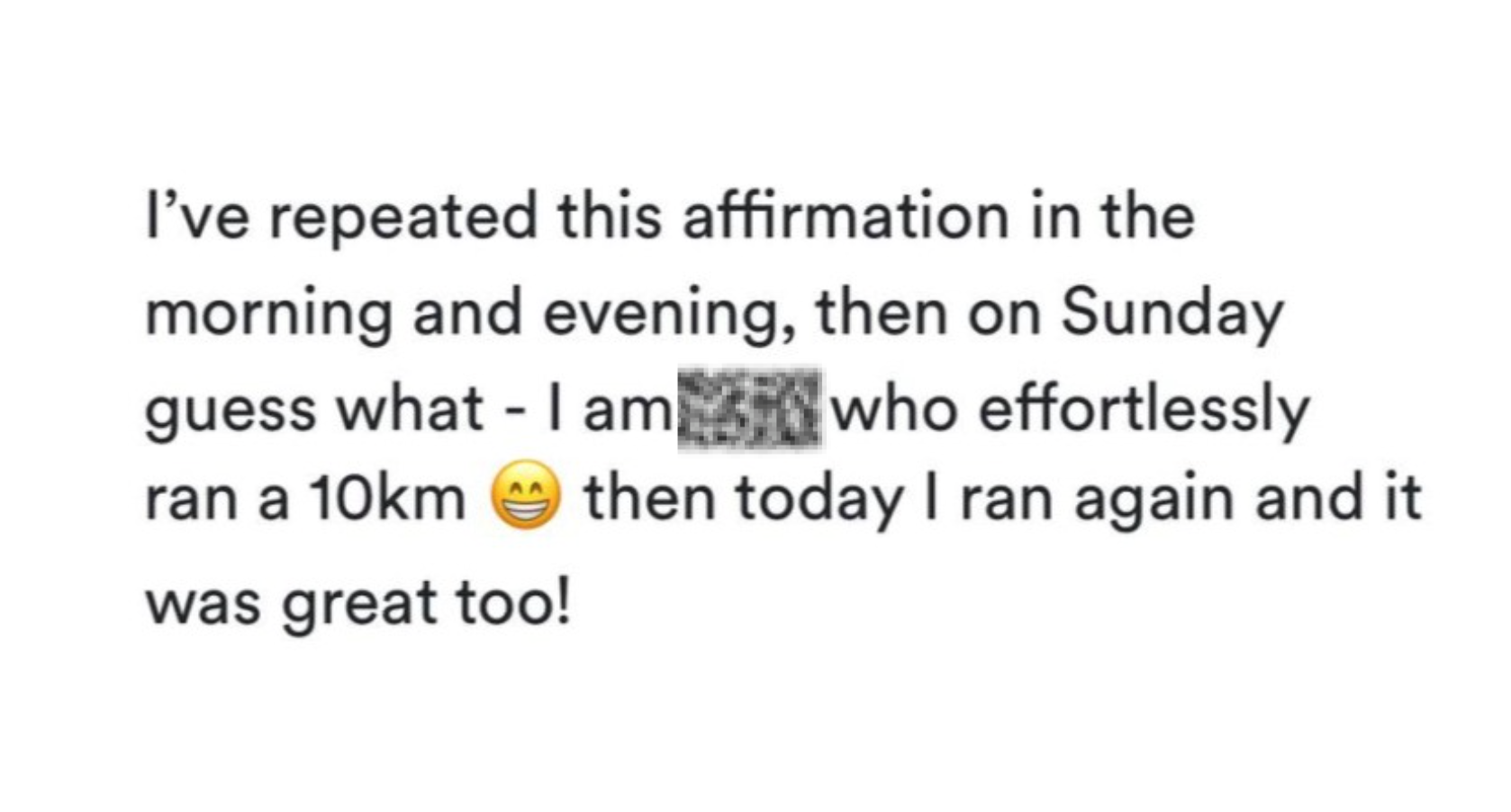Click the word 'too!' at the end
This screenshot has height=812, width=1511.
click(512, 600)
